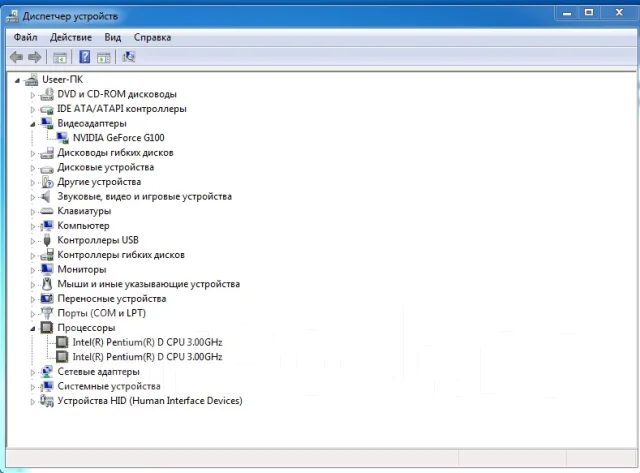The height and width of the screenshot is (473, 640).
Task: Click the Клавиатуры keyboard icon
Action: pos(47,211)
